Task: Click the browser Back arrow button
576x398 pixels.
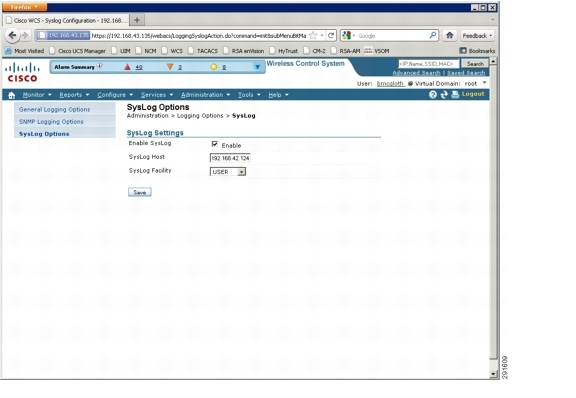Action: click(12, 35)
